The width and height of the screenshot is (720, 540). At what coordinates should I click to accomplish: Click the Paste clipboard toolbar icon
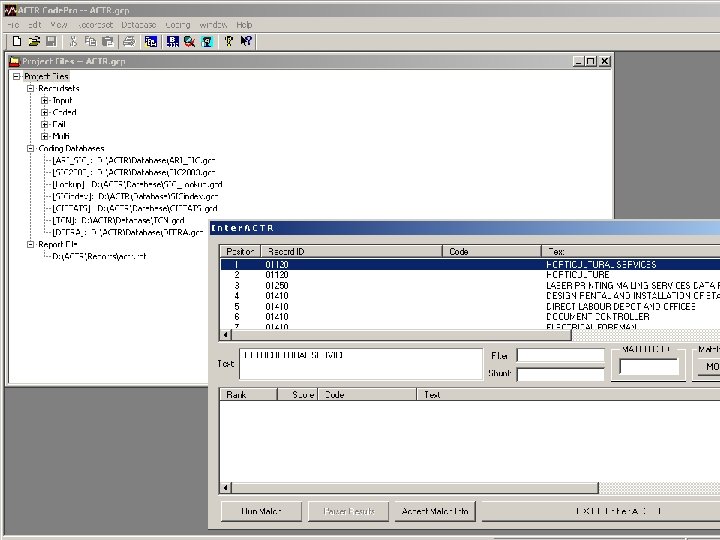107,41
